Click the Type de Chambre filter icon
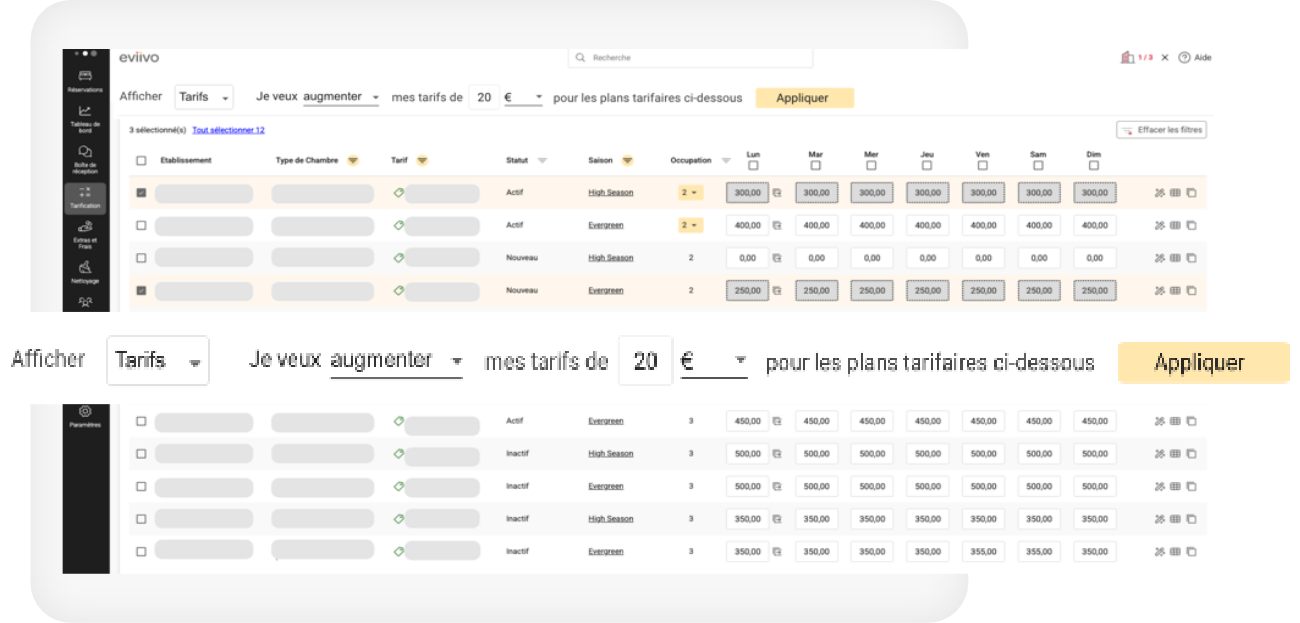This screenshot has width=1300, height=623. tap(352, 160)
